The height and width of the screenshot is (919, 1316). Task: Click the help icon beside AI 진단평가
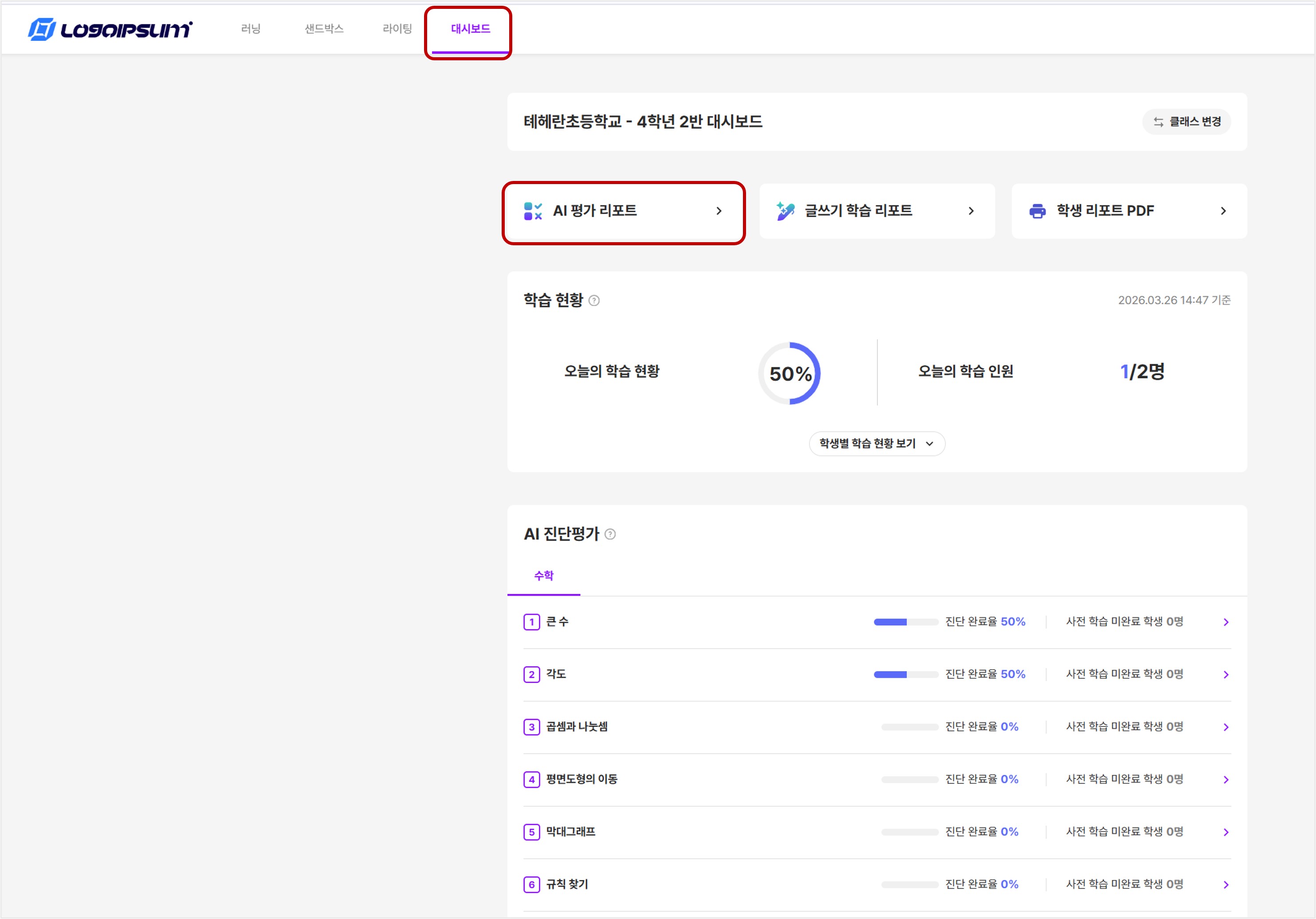[x=610, y=534]
